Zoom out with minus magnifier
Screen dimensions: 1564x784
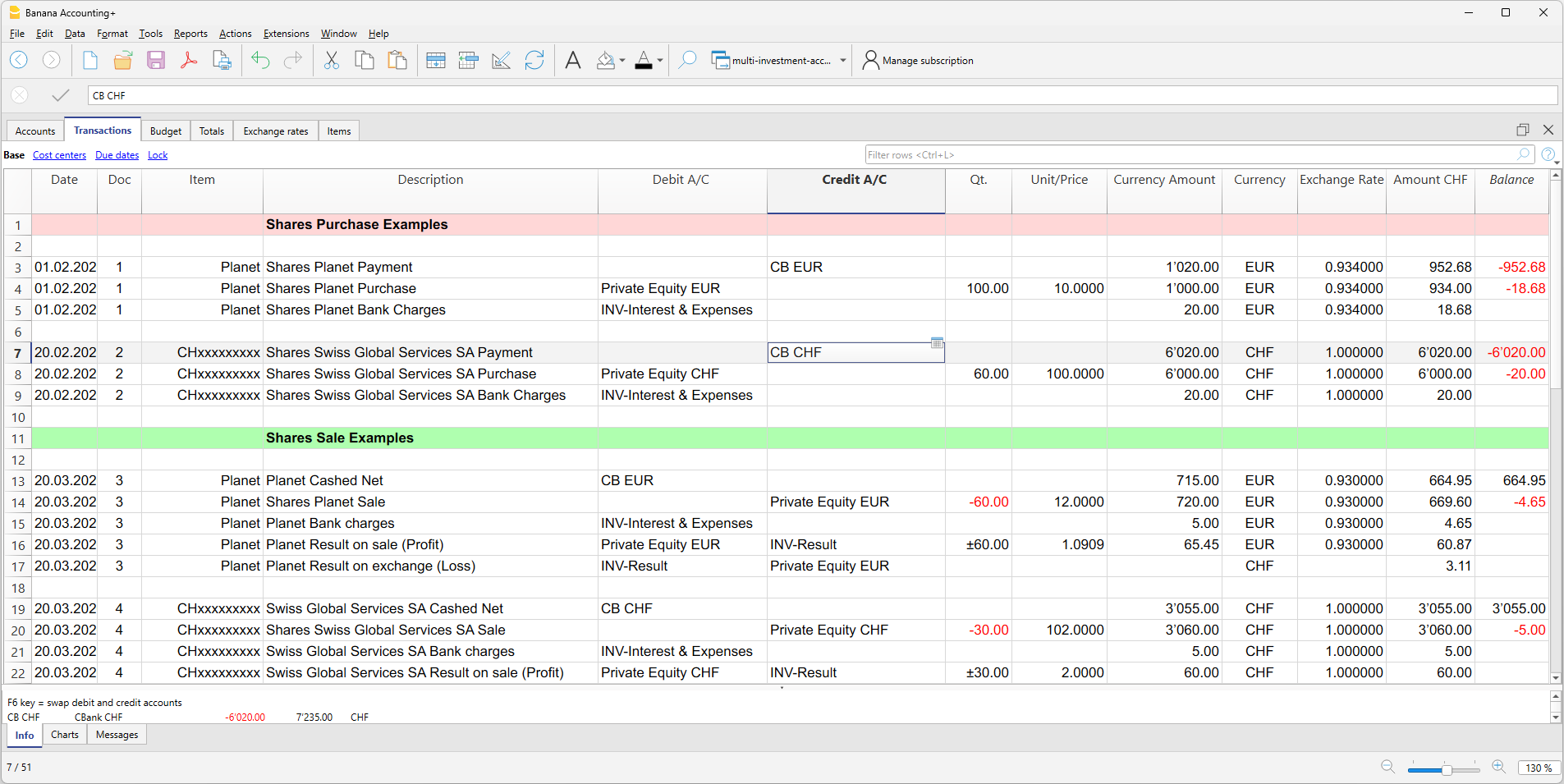click(1387, 767)
